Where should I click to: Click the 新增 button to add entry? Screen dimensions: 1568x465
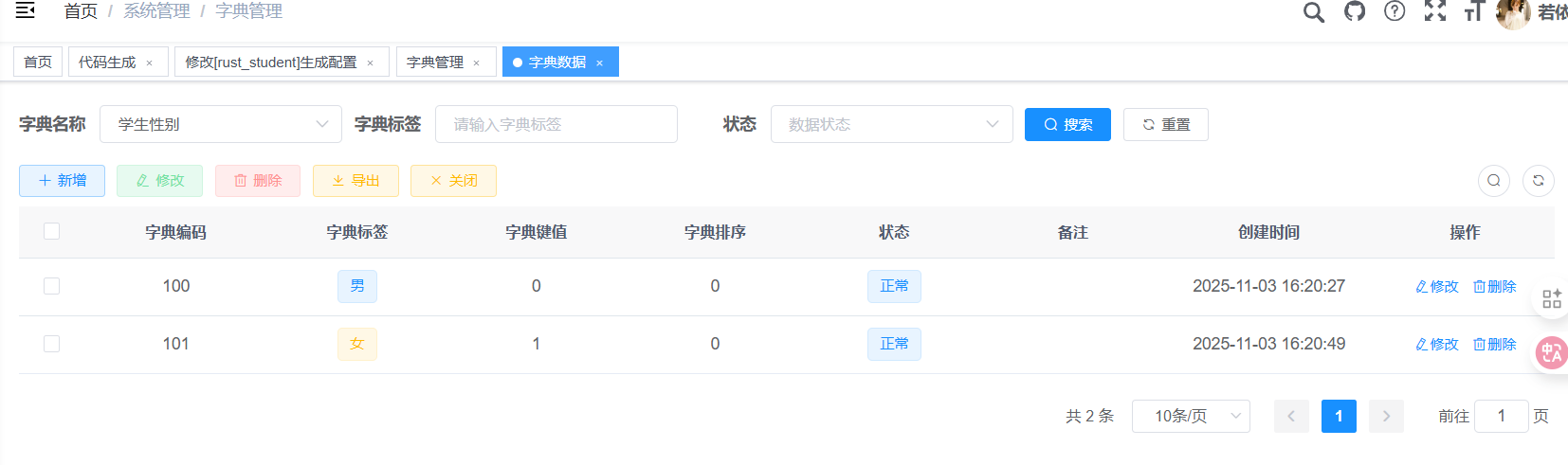(x=62, y=180)
